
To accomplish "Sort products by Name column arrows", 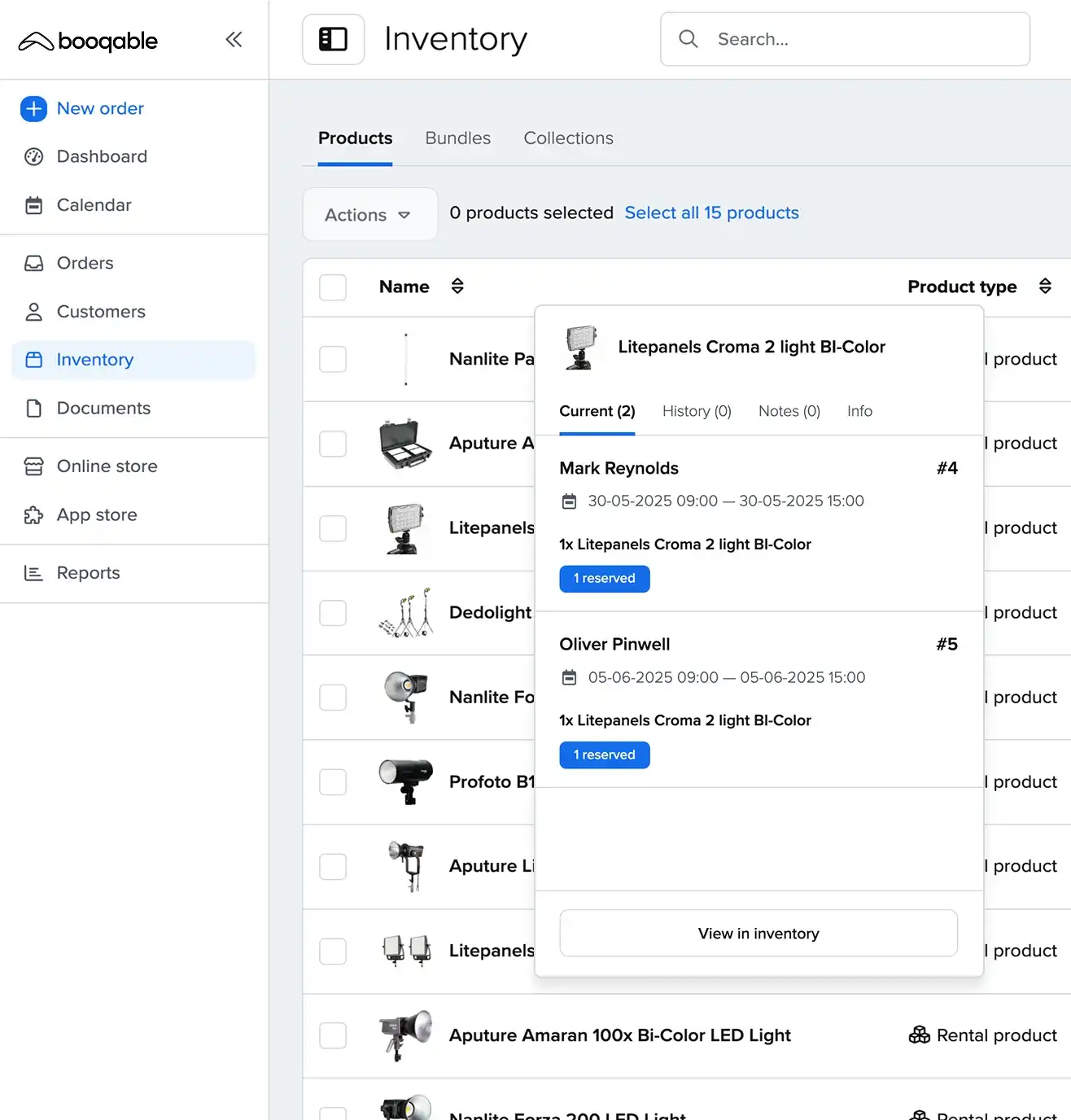I will click(x=457, y=287).
